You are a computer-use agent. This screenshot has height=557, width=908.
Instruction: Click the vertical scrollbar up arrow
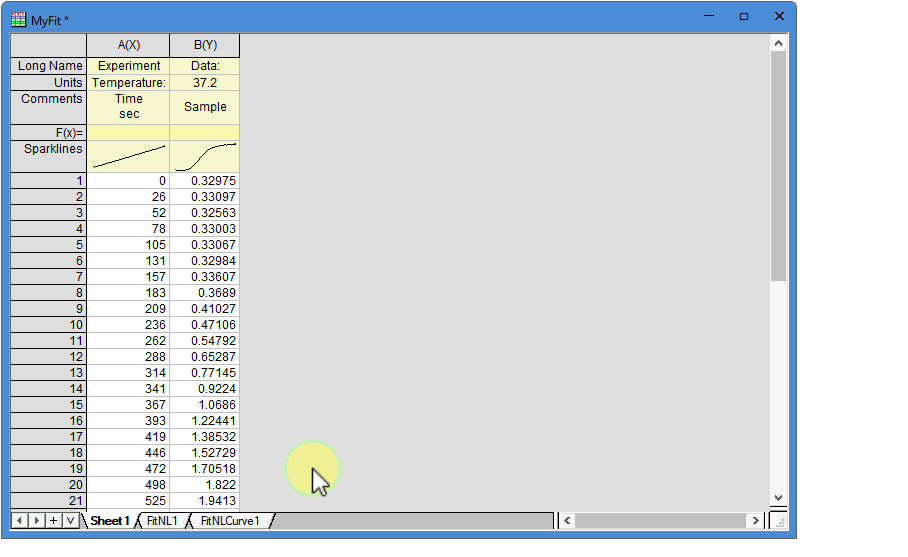click(778, 43)
